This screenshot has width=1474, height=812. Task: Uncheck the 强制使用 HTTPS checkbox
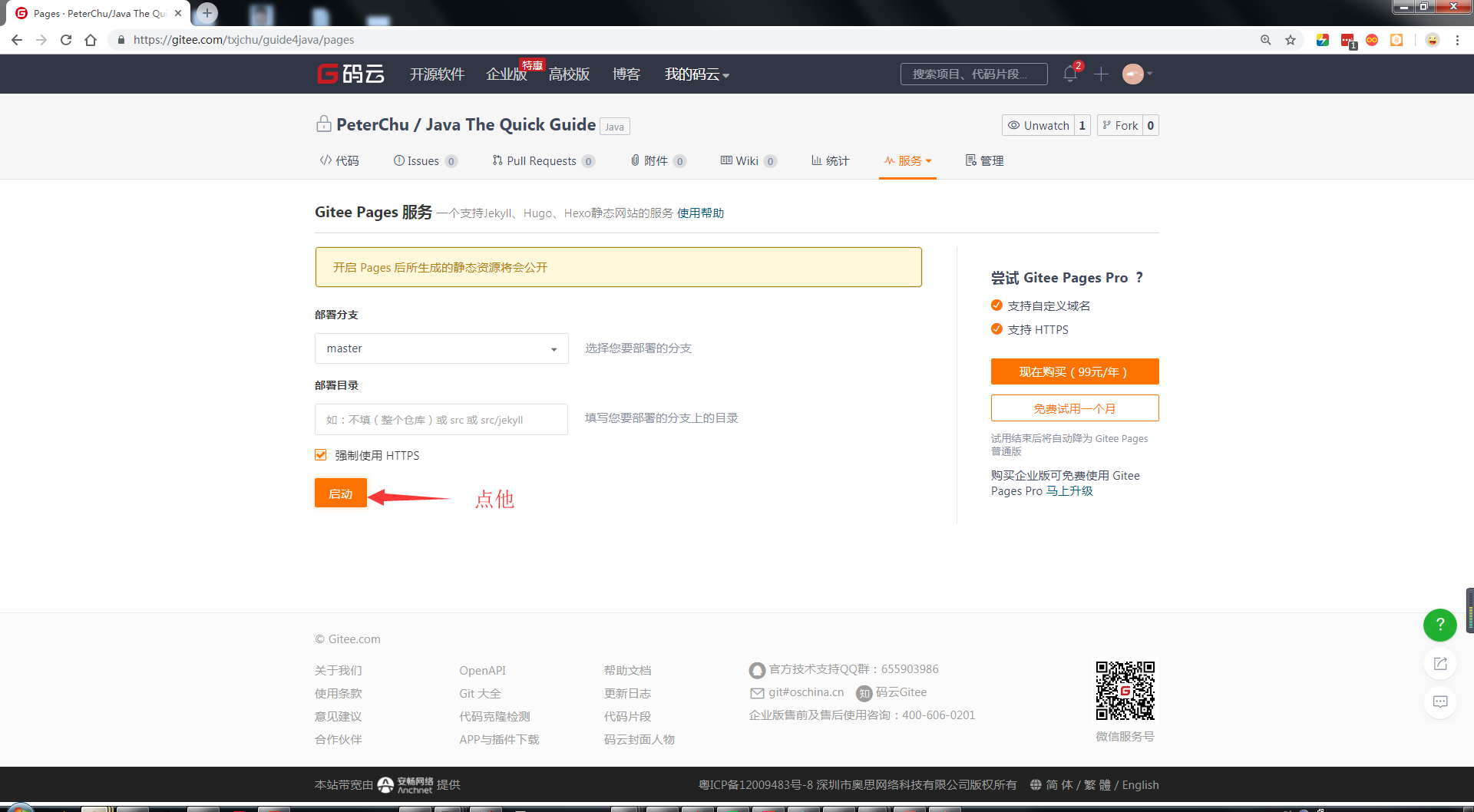tap(320, 454)
